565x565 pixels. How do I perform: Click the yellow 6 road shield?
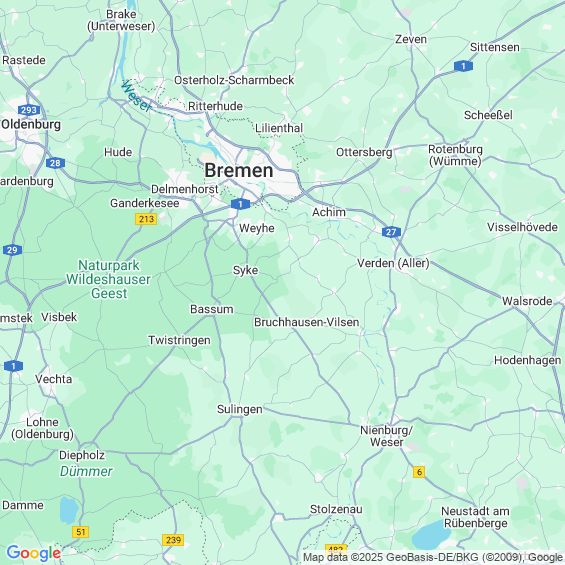tap(419, 472)
